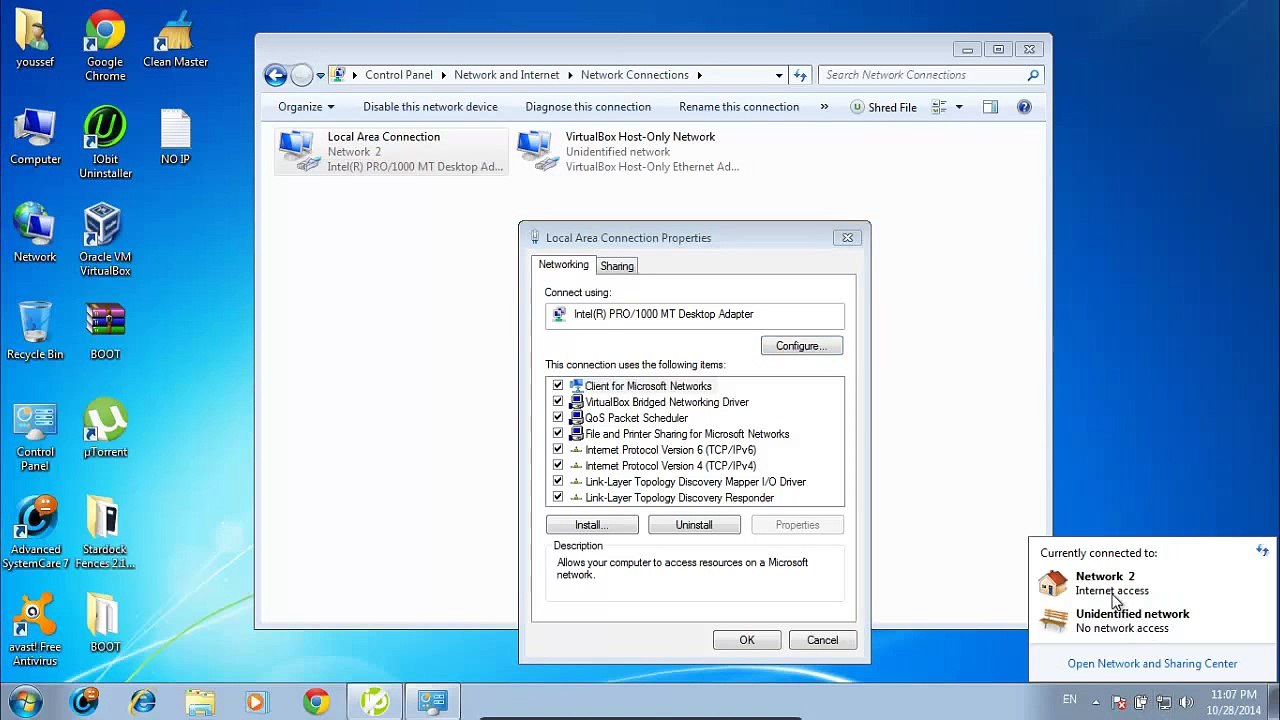Open the Computer desktop icon

click(35, 137)
